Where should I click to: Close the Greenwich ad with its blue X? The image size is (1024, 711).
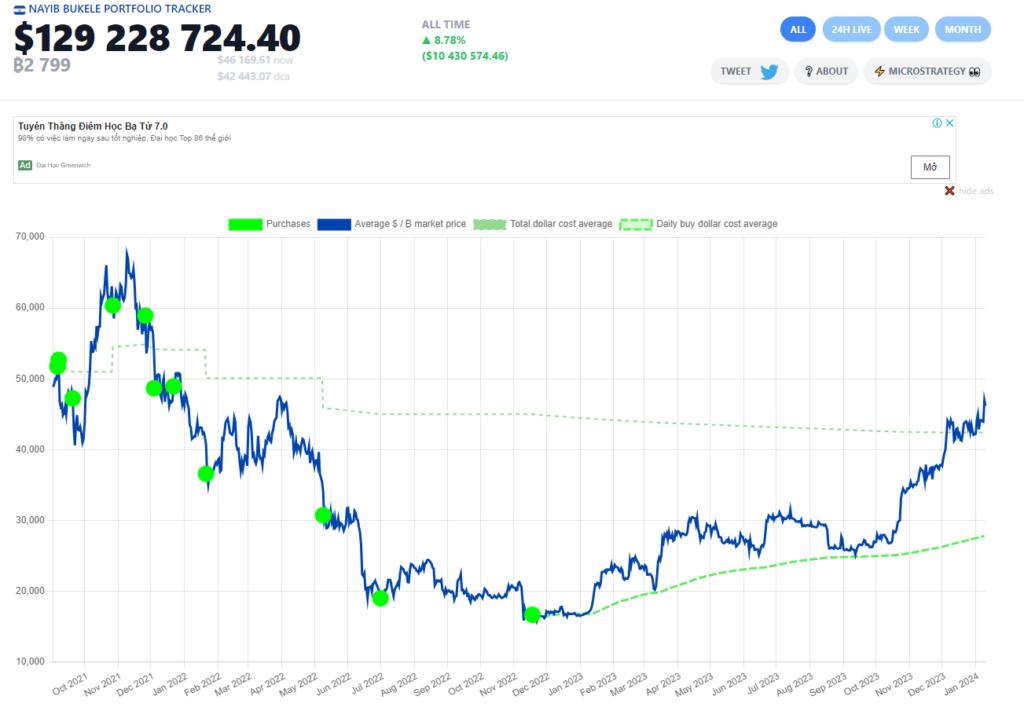point(950,123)
